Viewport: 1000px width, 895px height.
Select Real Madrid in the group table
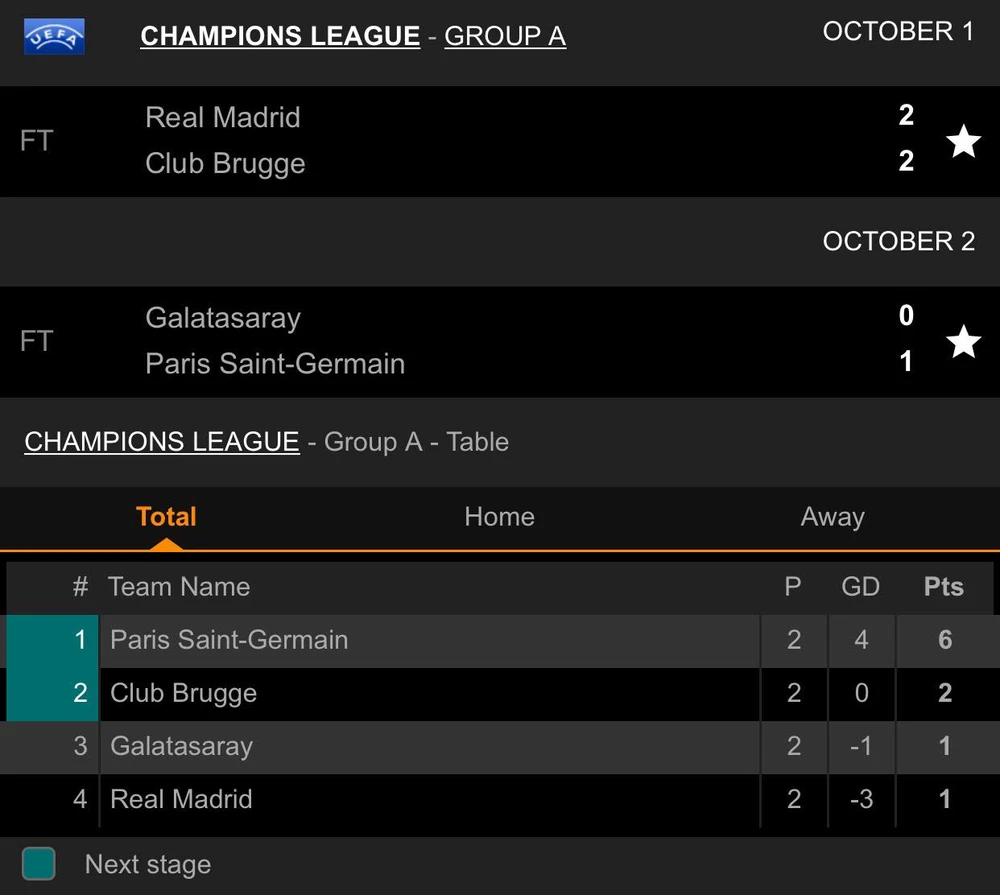(181, 799)
